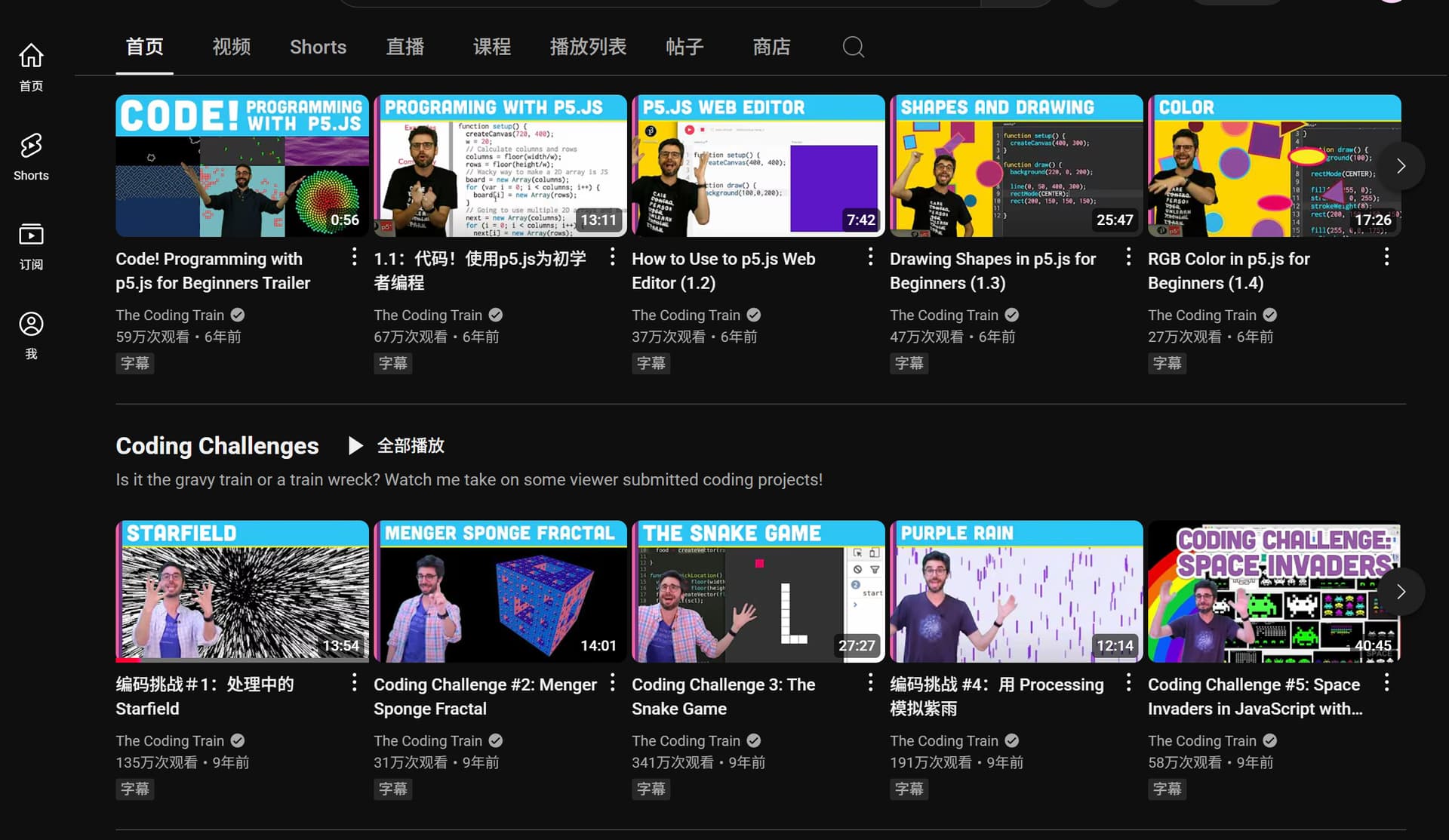
Task: Open title '编码挑战 #4: 用 Processing 模拟紫雨'
Action: pyautogui.click(x=996, y=697)
